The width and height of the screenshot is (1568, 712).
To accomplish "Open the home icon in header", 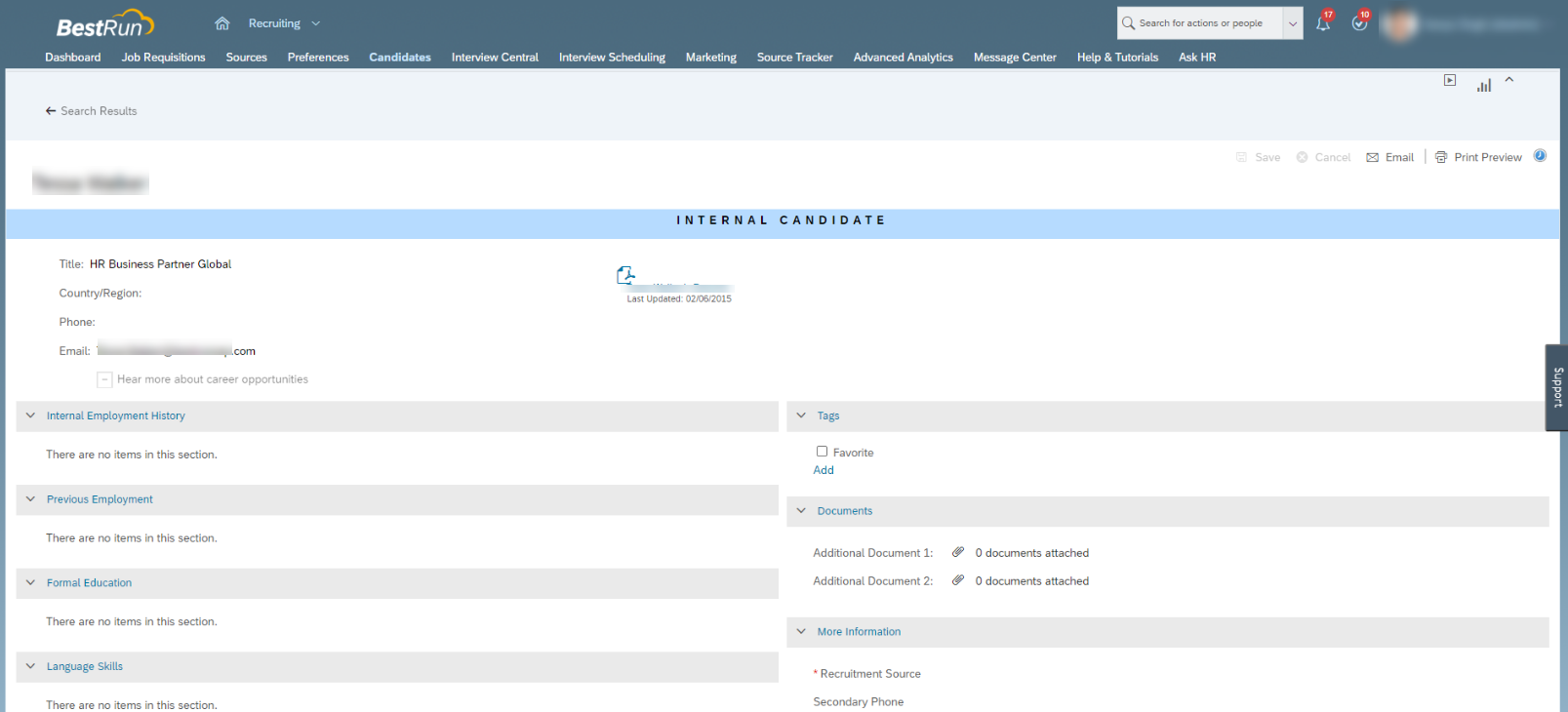I will [222, 23].
